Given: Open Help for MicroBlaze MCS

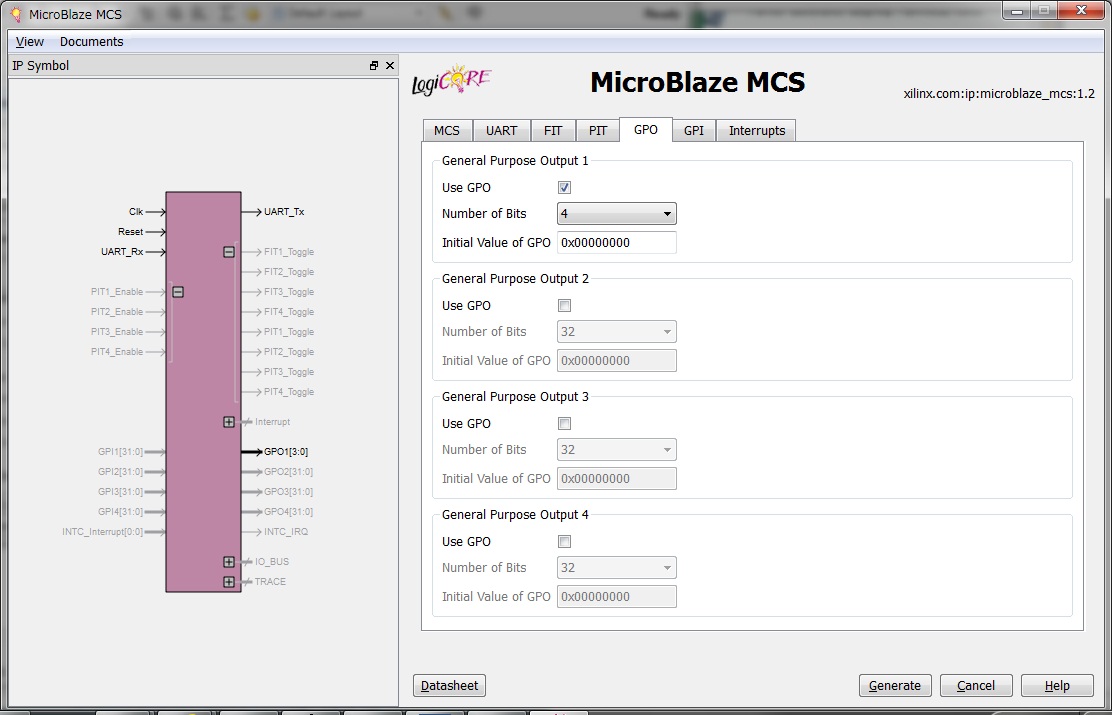Looking at the screenshot, I should (1057, 686).
